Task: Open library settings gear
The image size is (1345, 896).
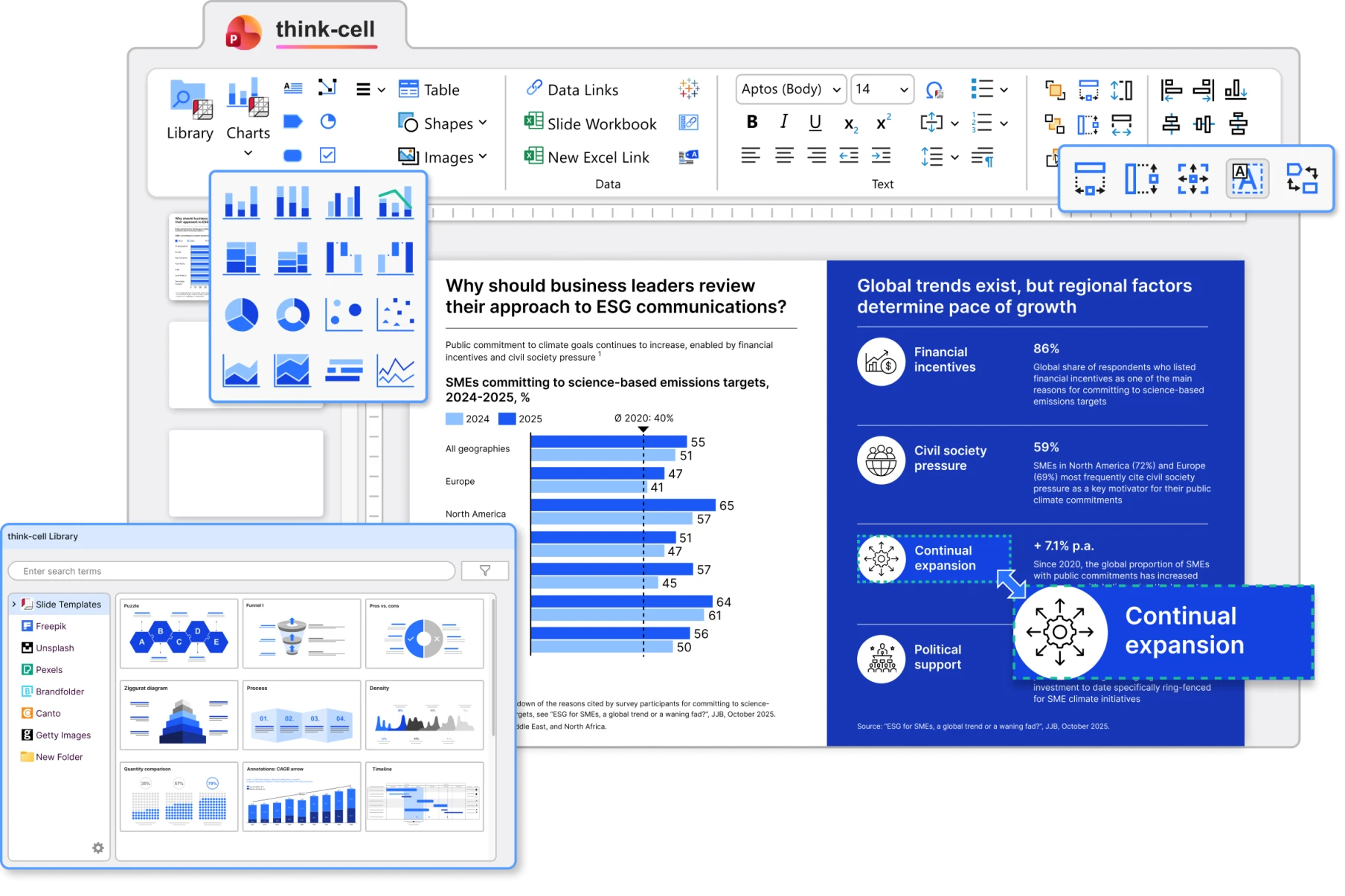Action: point(98,848)
